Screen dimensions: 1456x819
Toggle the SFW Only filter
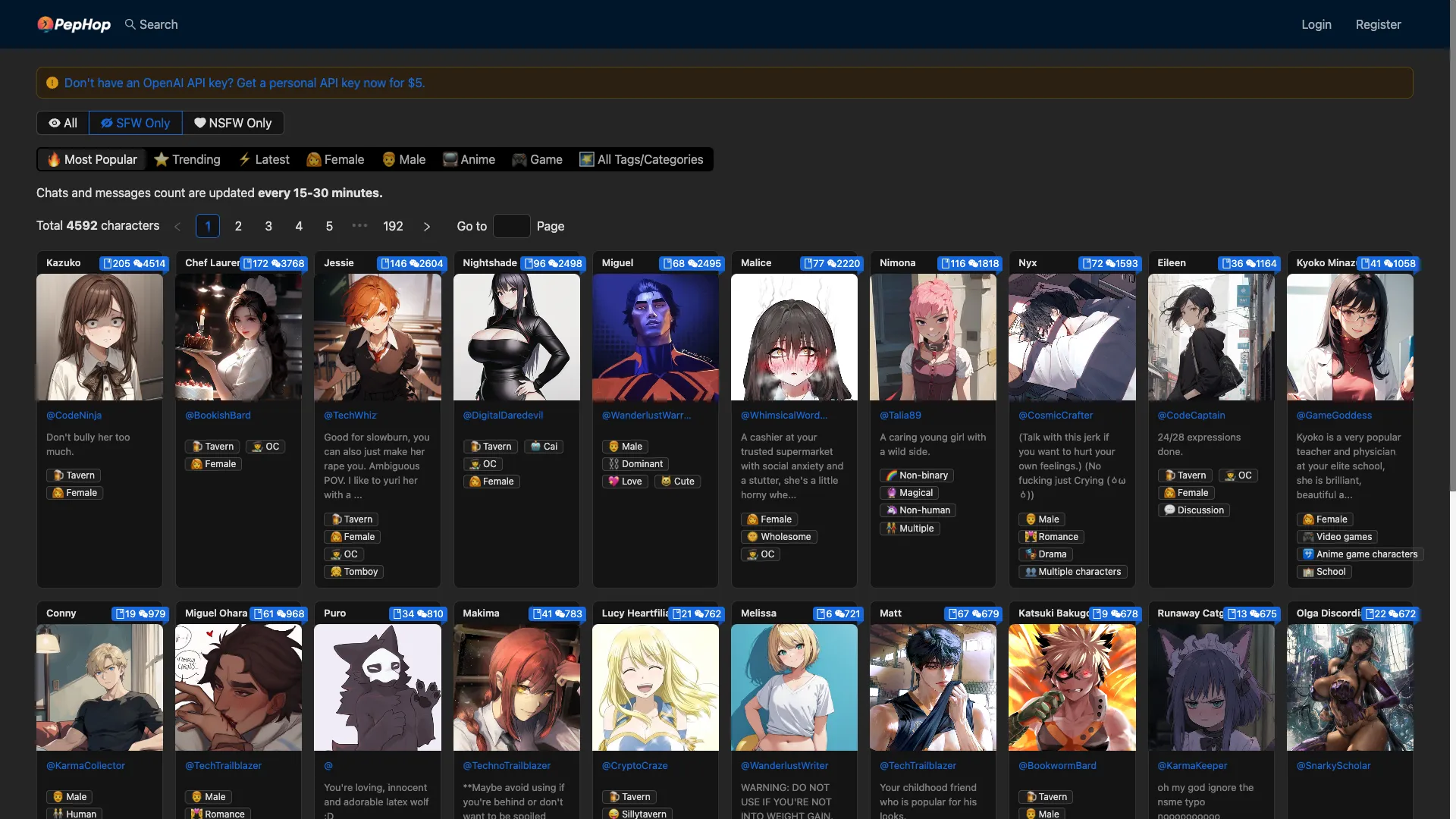pos(136,123)
